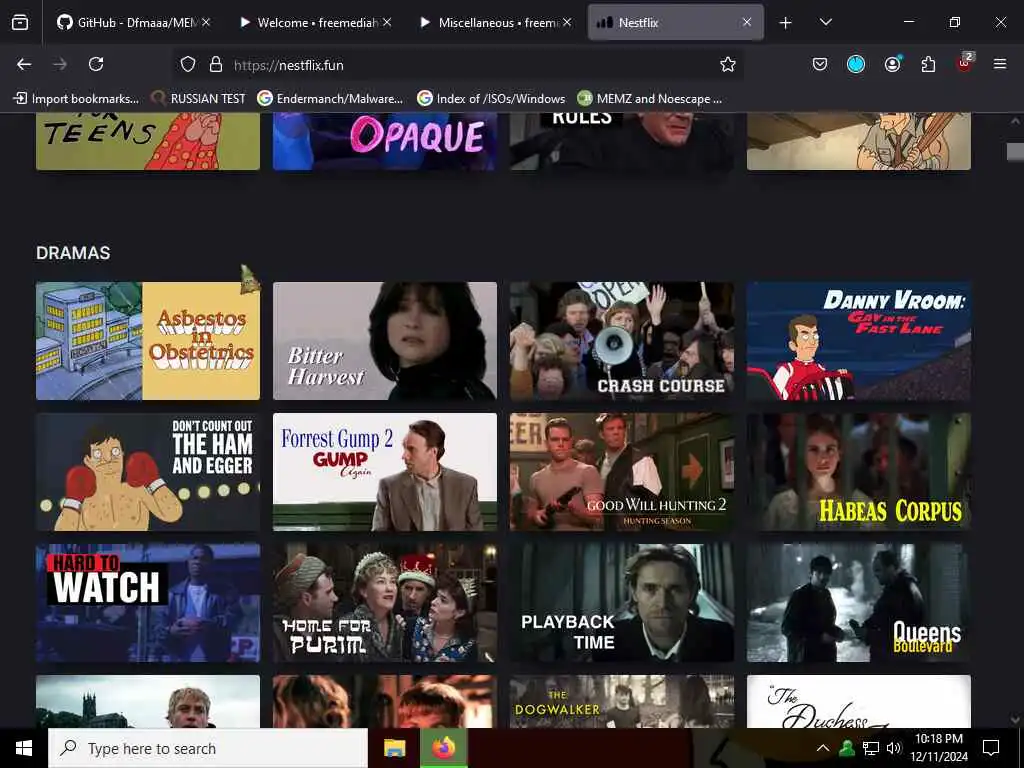Open the Windows Start menu
This screenshot has height=768, width=1024.
coord(24,748)
